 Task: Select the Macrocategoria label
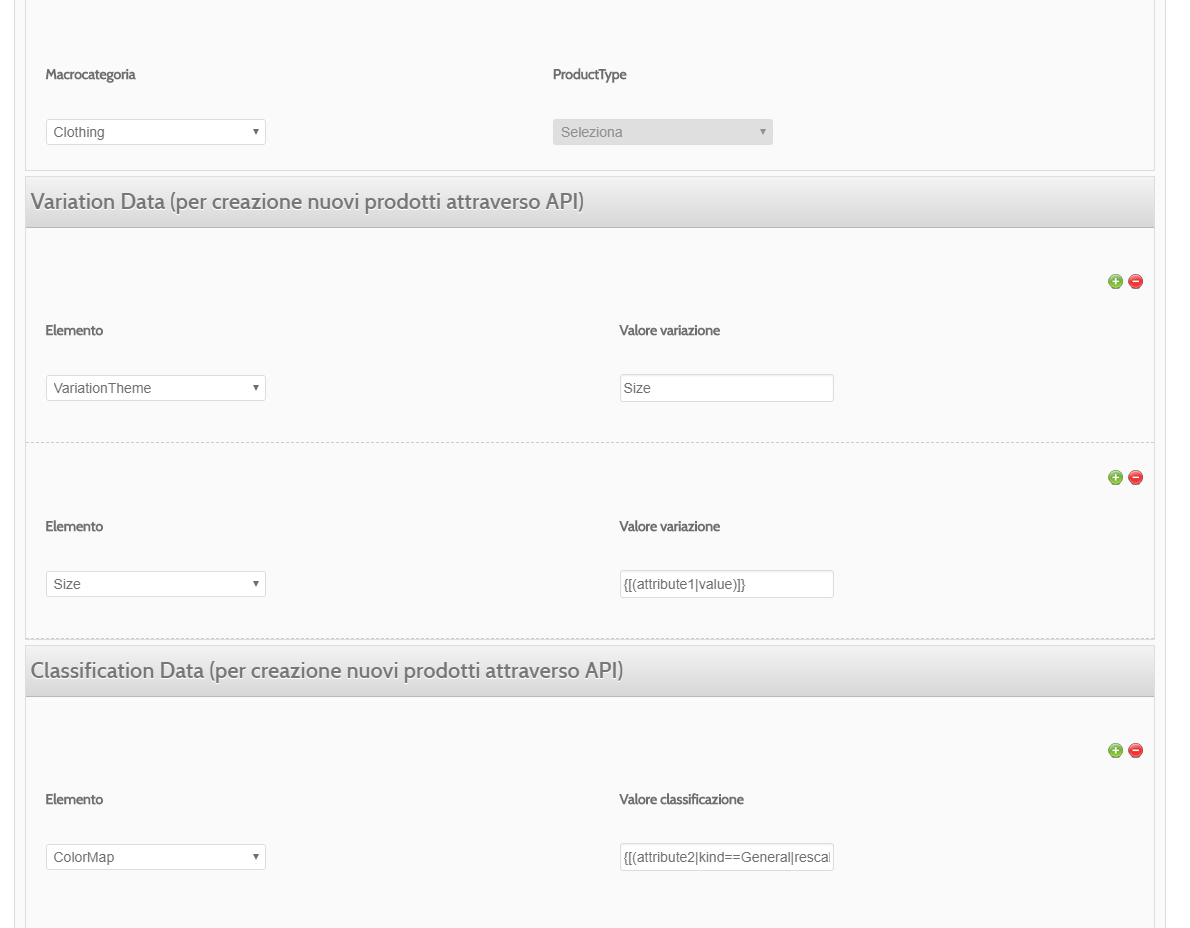[x=90, y=74]
